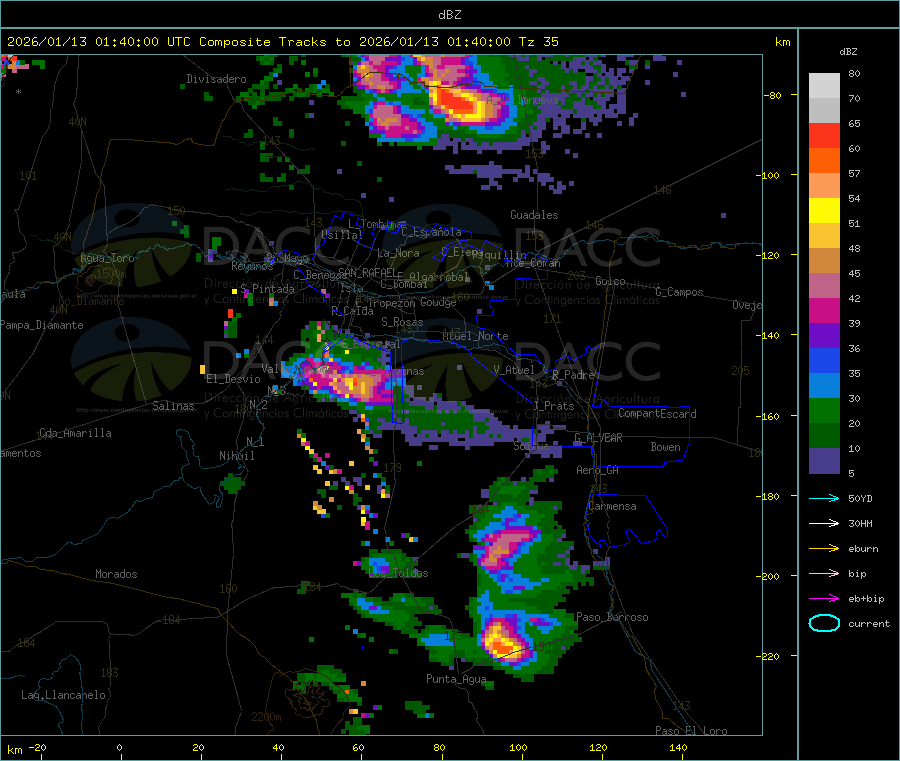The image size is (900, 761).
Task: Click the -160 km vertical axis tick label
Action: pyautogui.click(x=770, y=416)
